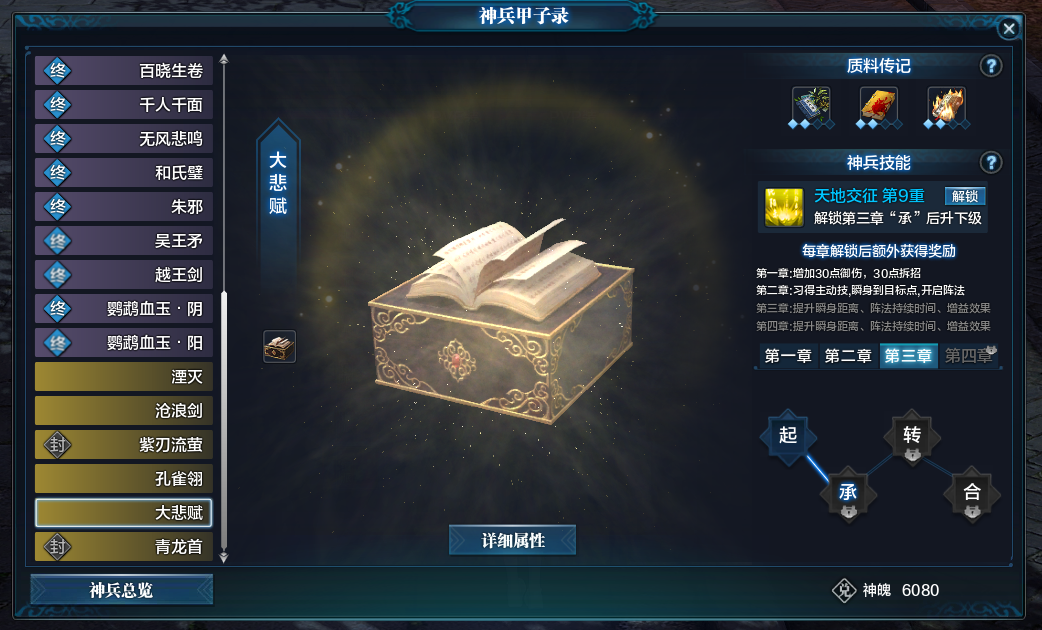Open the 详细属性 detailed attributes button
The image size is (1042, 630).
click(x=512, y=540)
